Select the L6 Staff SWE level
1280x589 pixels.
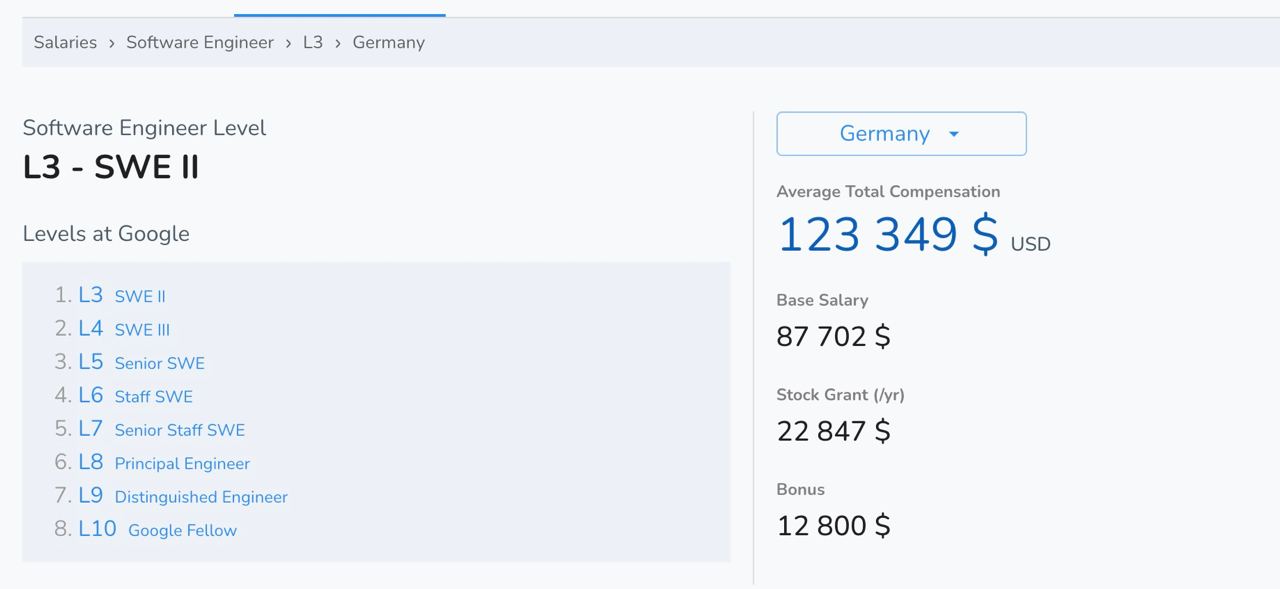click(135, 396)
